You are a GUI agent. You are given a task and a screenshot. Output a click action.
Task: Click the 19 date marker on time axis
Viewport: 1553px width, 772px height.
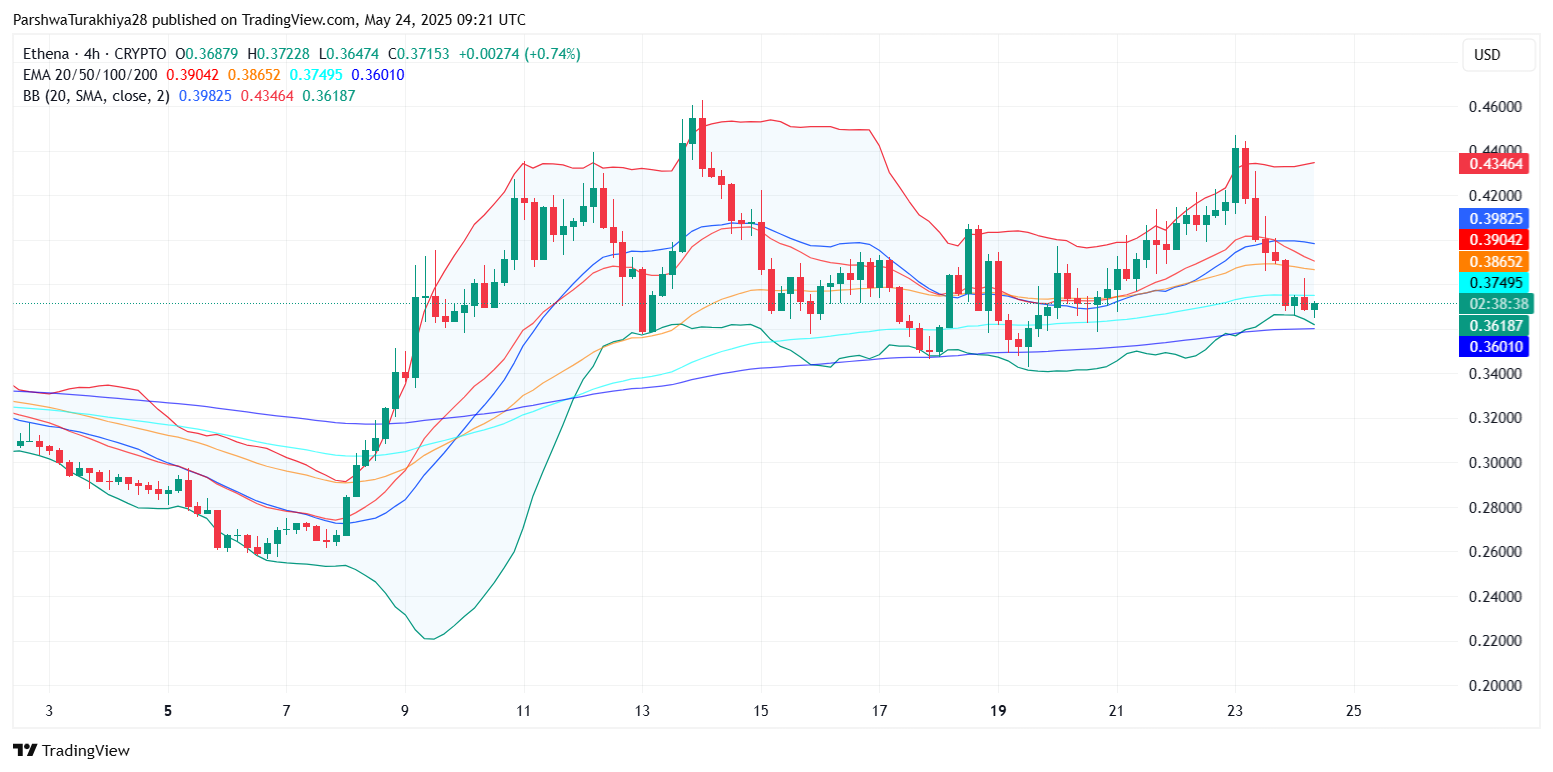pos(998,711)
